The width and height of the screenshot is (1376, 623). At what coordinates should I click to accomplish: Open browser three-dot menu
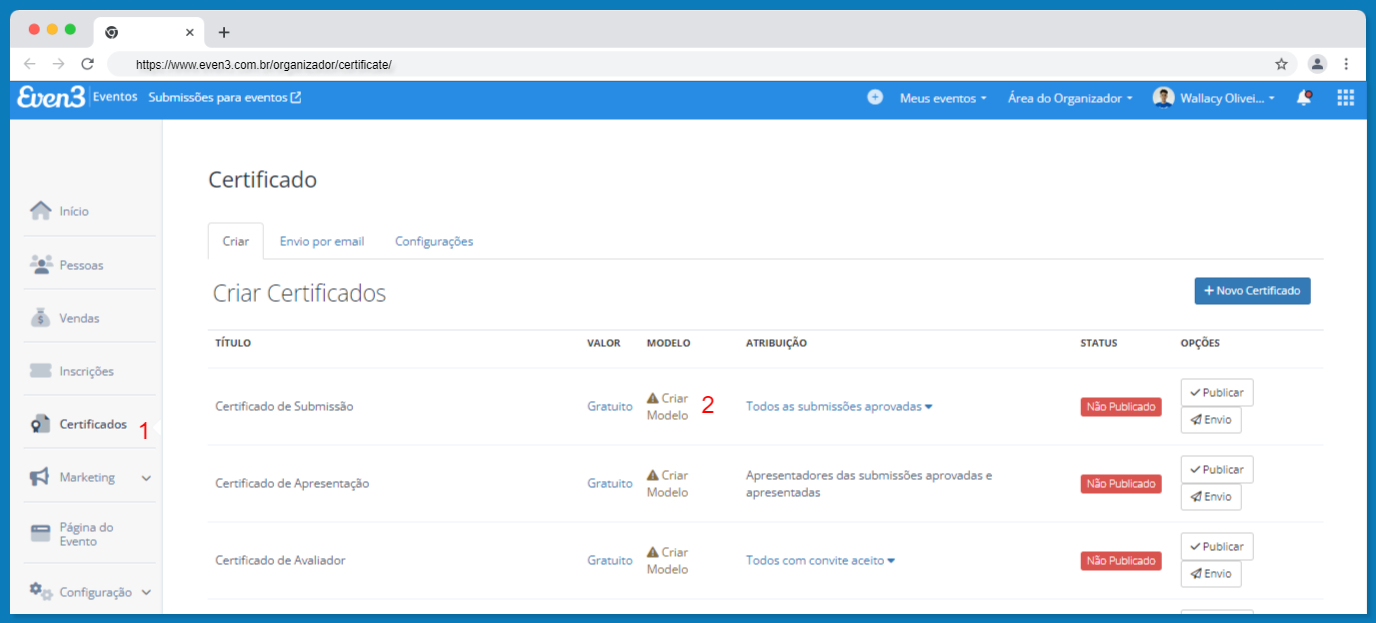click(1346, 64)
